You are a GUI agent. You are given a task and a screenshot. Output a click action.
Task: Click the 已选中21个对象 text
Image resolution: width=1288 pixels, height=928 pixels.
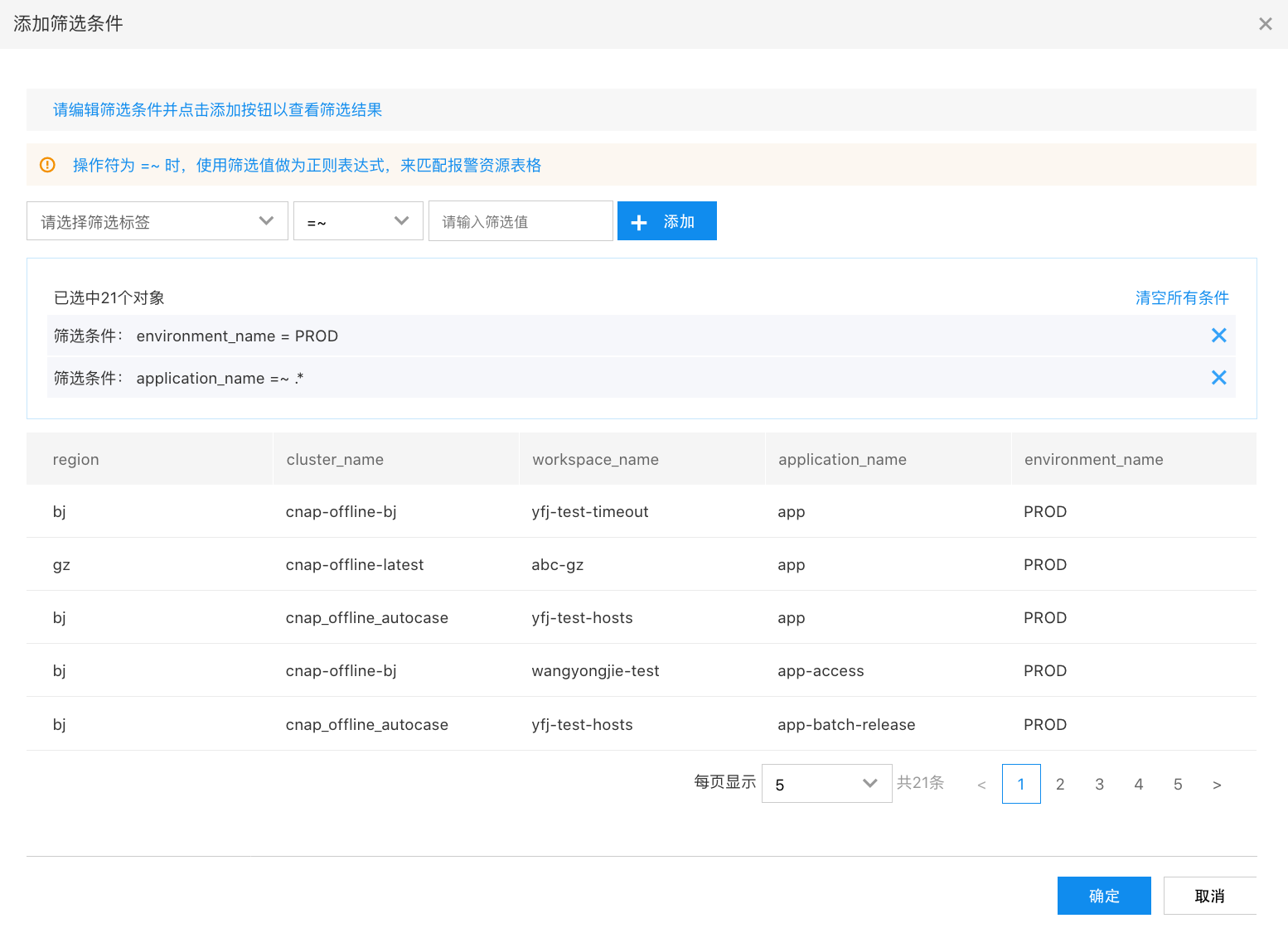tap(109, 297)
